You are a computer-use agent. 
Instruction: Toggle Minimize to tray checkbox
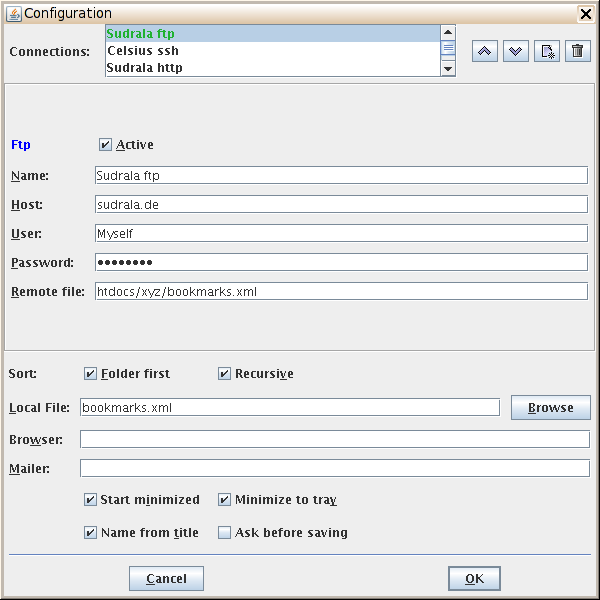[225, 500]
